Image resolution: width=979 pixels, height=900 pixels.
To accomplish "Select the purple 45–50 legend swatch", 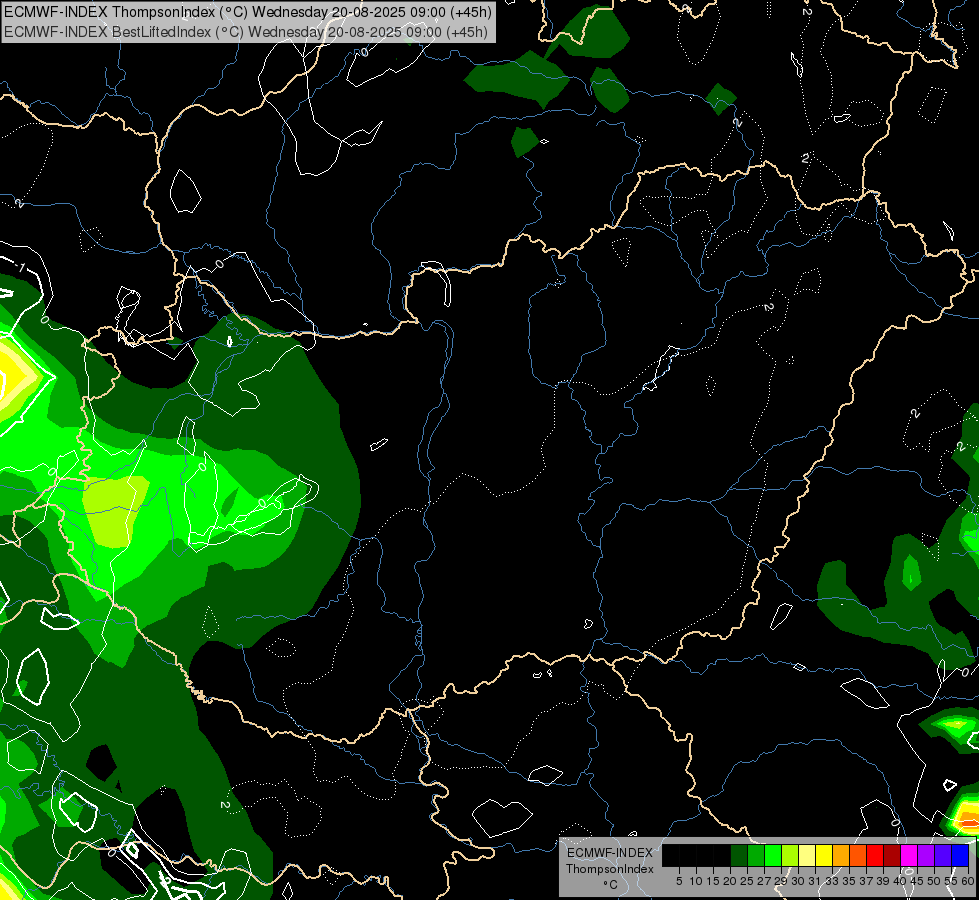I will coord(926,855).
